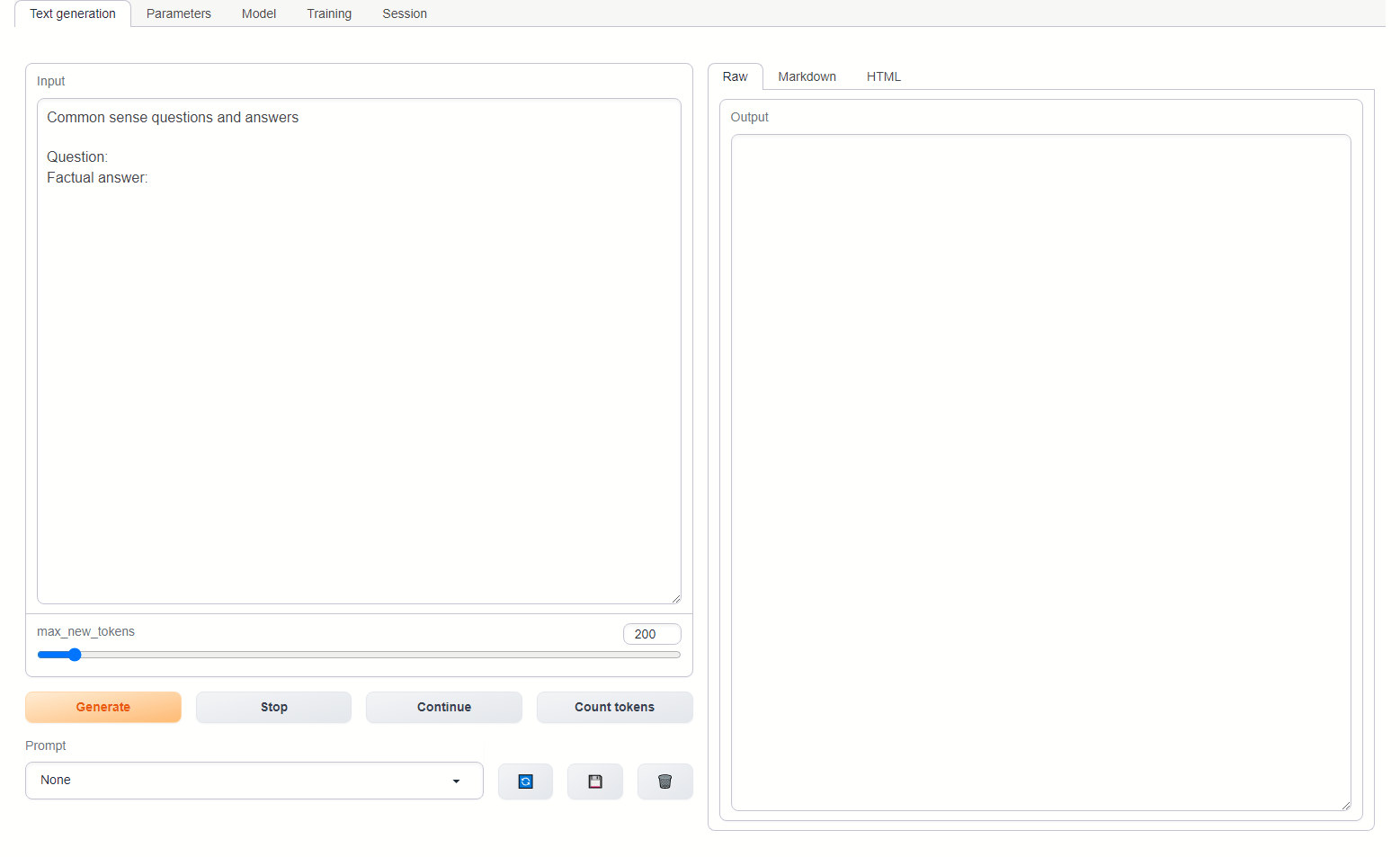The height and width of the screenshot is (857, 1400).
Task: Click the max_new_tokens slider handle
Action: (75, 655)
